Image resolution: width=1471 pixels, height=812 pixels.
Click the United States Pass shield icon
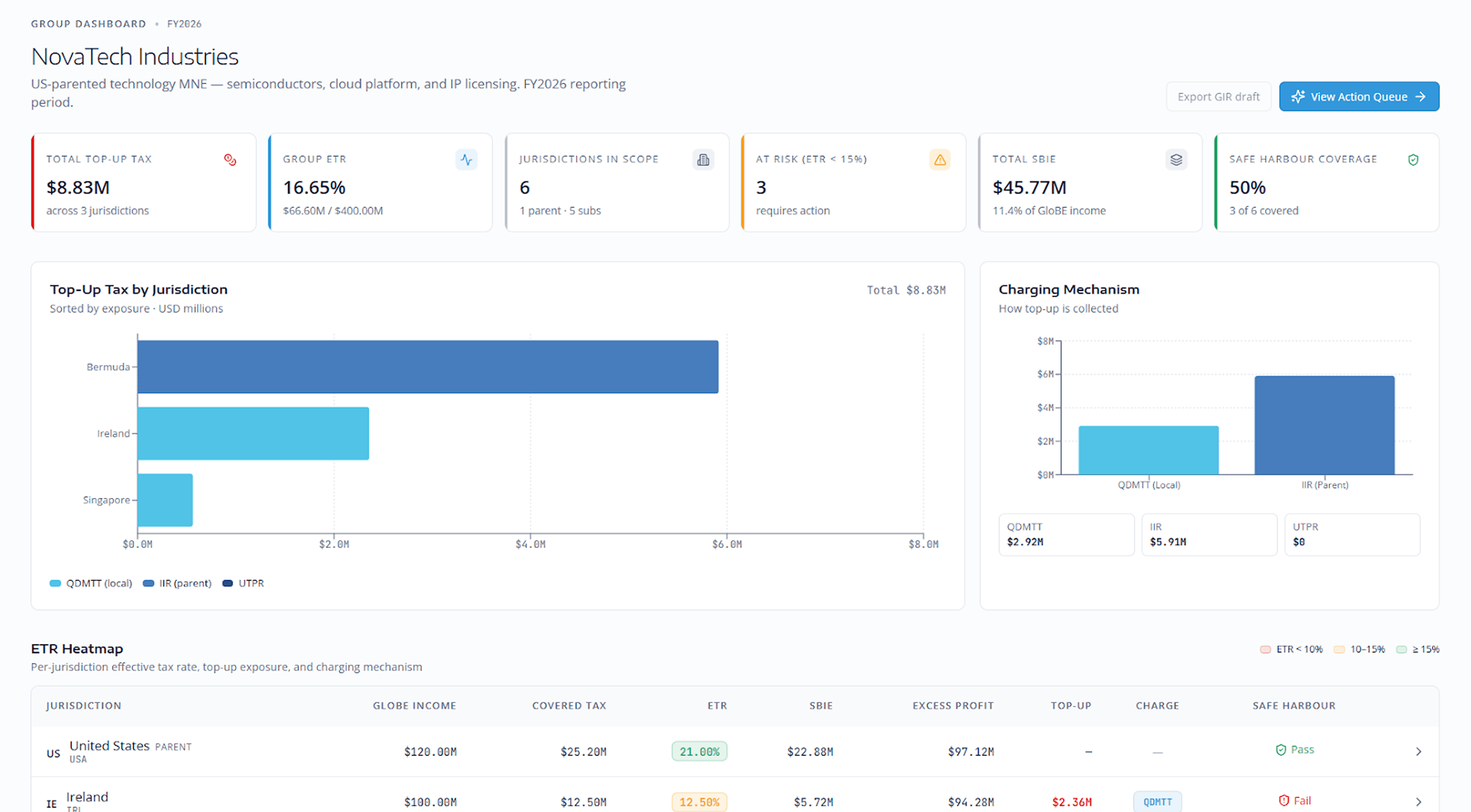point(1280,750)
